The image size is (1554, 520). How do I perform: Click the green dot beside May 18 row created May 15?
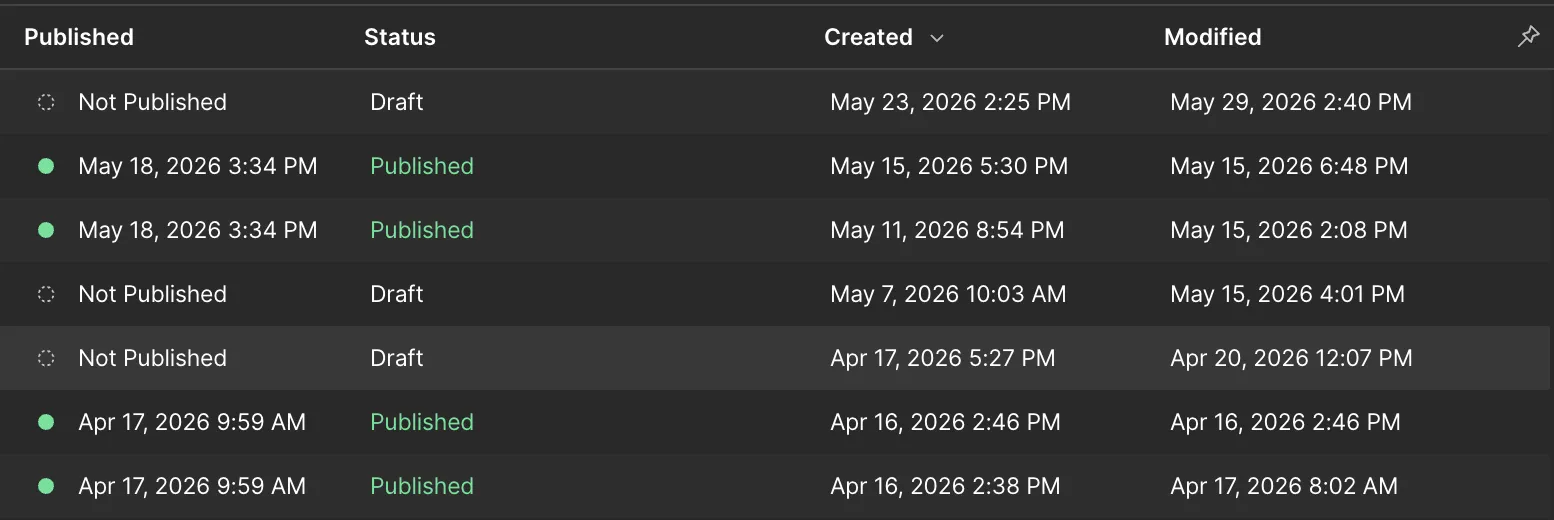click(x=46, y=166)
